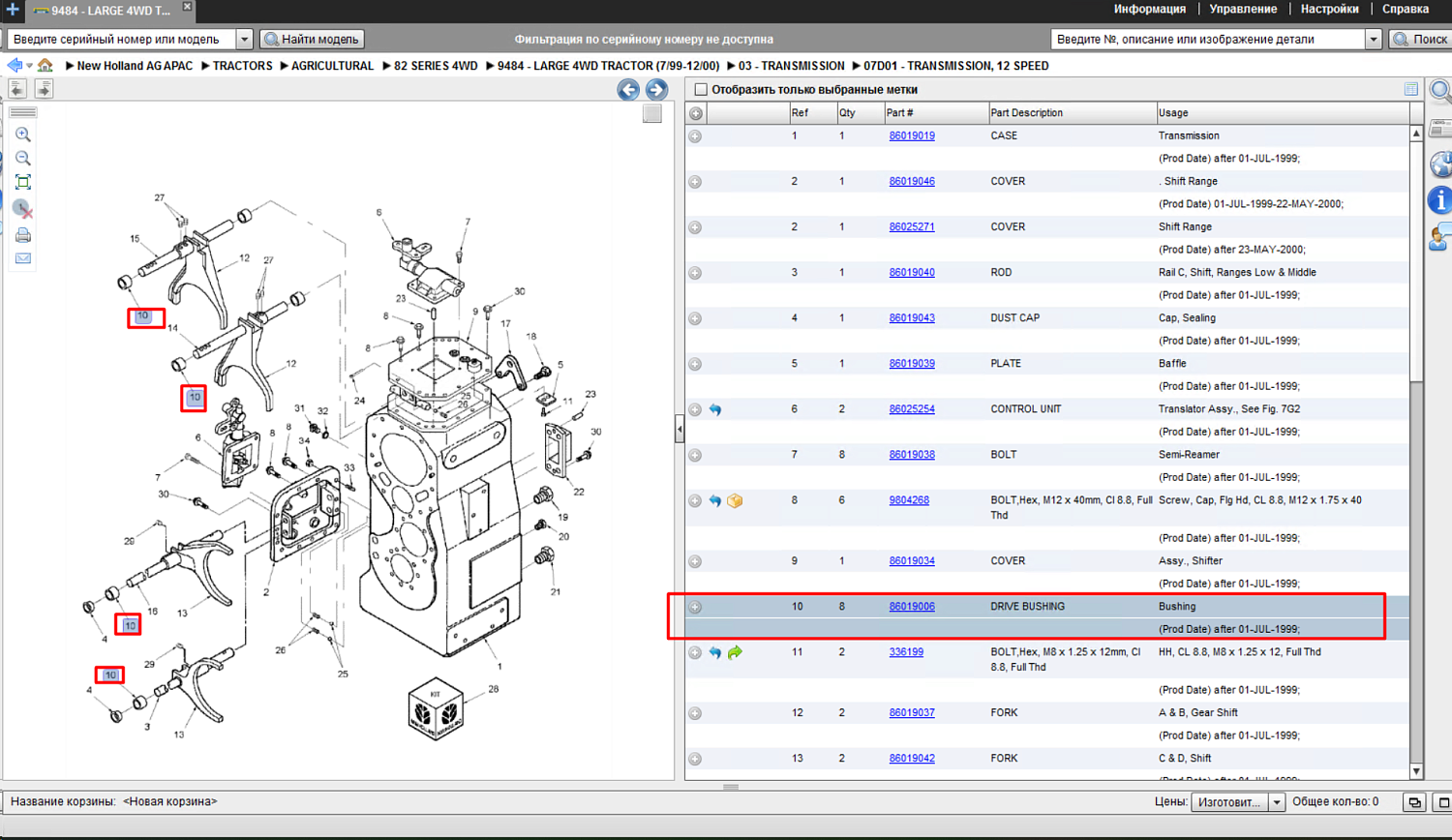Open the Информация menu
Viewport: 1452px width, 840px height.
(x=1149, y=9)
